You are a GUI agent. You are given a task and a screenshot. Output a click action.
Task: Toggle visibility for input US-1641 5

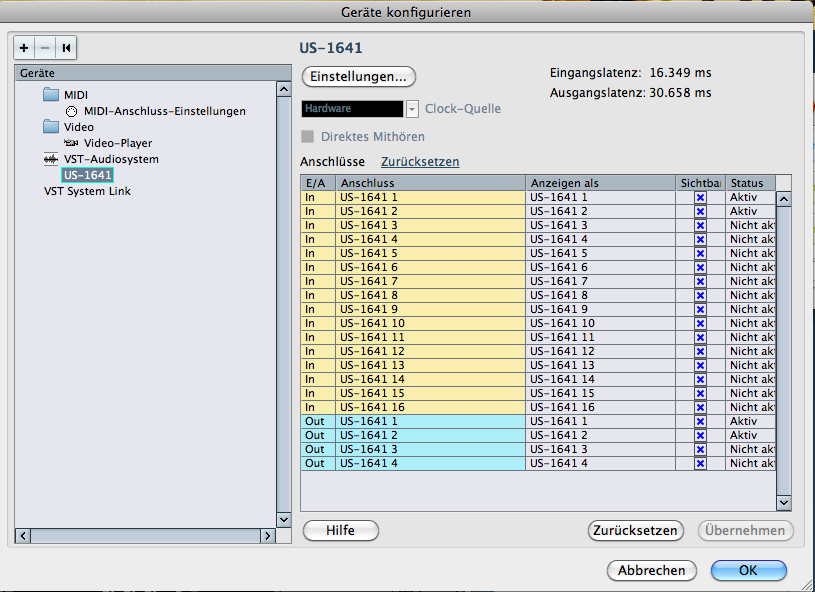[x=700, y=254]
